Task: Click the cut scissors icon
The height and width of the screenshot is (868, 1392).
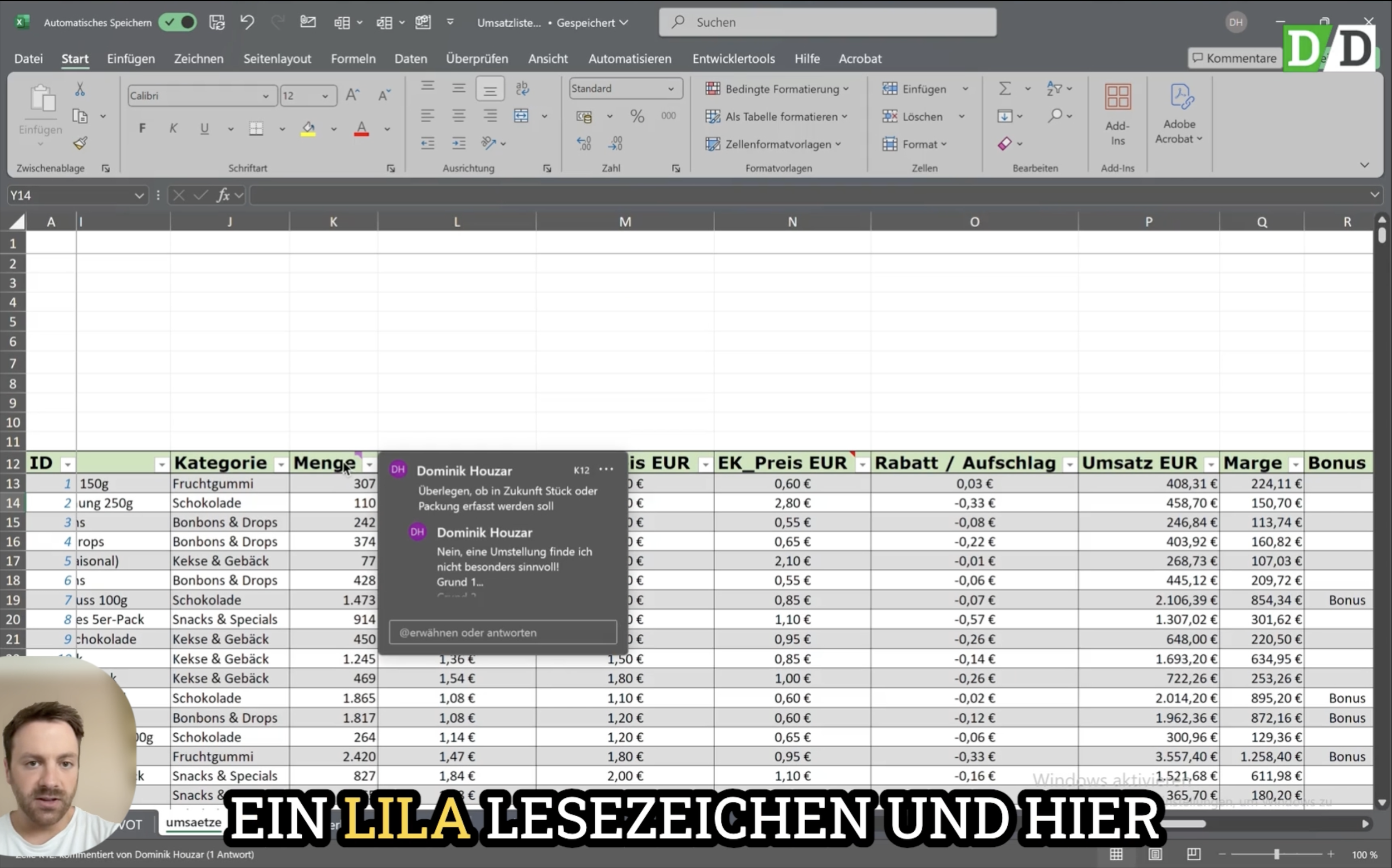Action: pos(80,89)
